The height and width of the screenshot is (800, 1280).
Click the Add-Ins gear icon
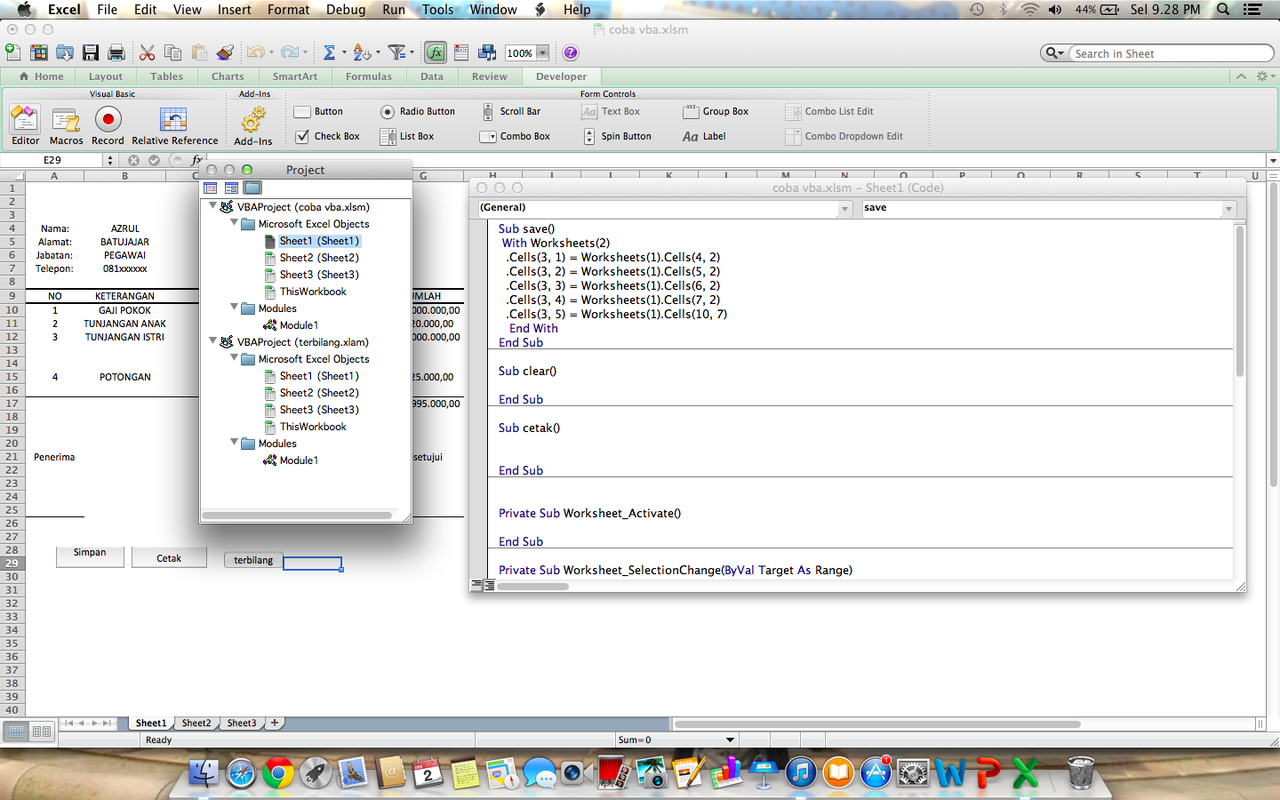(254, 121)
